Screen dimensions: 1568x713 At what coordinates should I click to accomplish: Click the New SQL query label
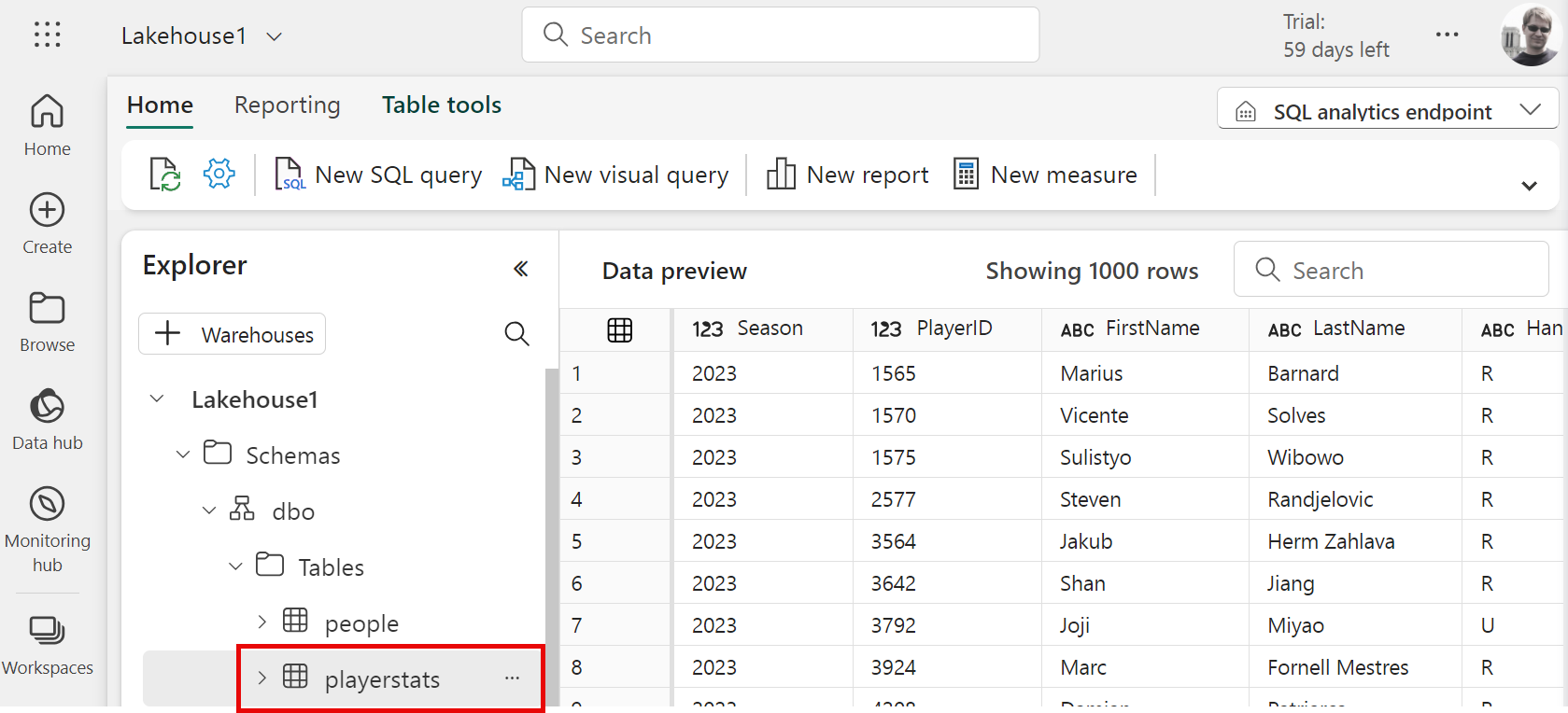pos(399,175)
